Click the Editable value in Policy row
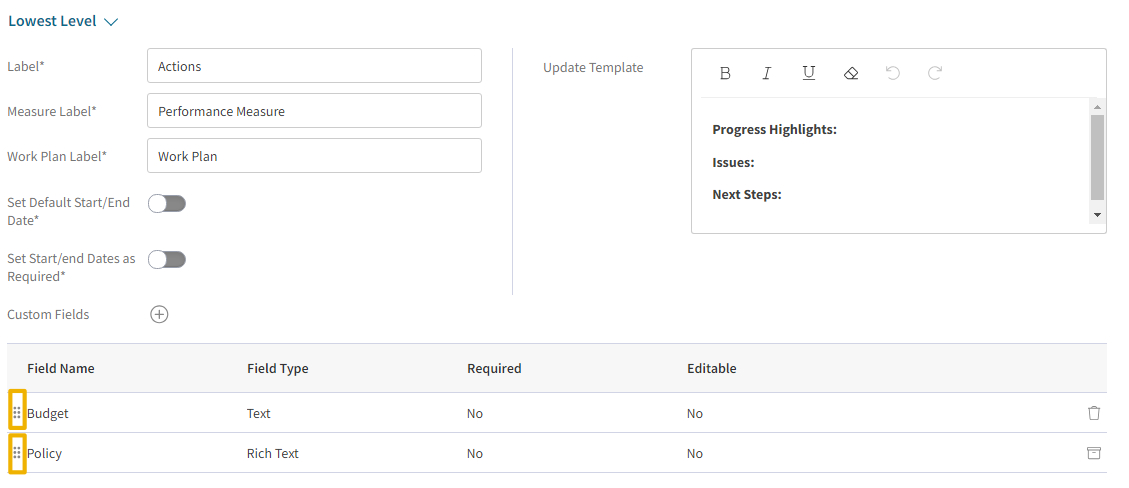The image size is (1129, 488). coord(695,453)
